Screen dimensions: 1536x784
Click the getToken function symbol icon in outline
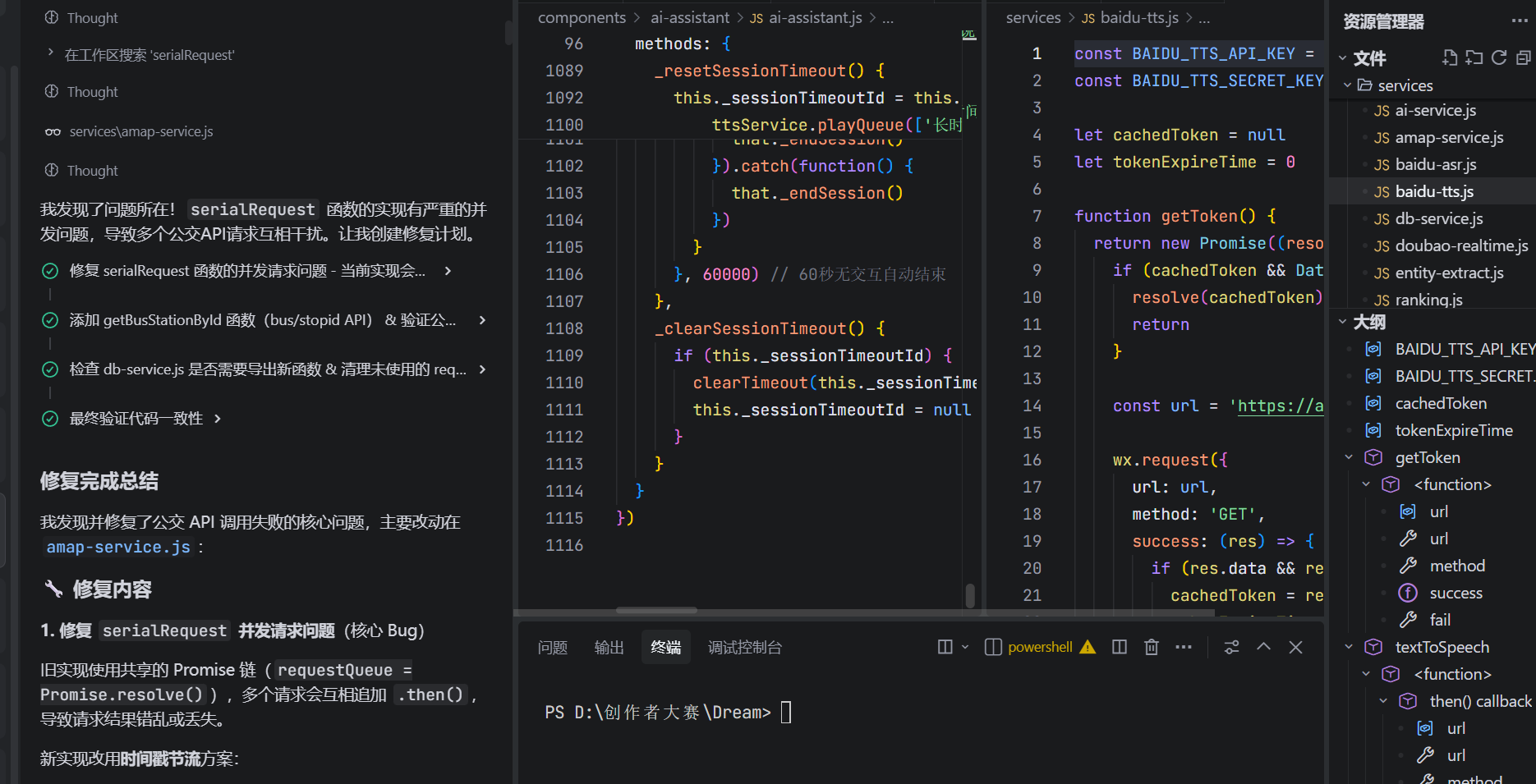pyautogui.click(x=1373, y=457)
